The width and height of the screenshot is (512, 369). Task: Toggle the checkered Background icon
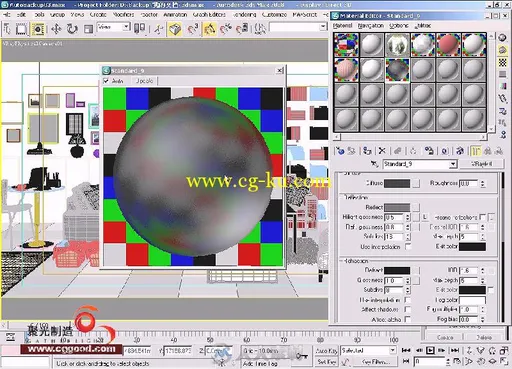click(x=502, y=62)
